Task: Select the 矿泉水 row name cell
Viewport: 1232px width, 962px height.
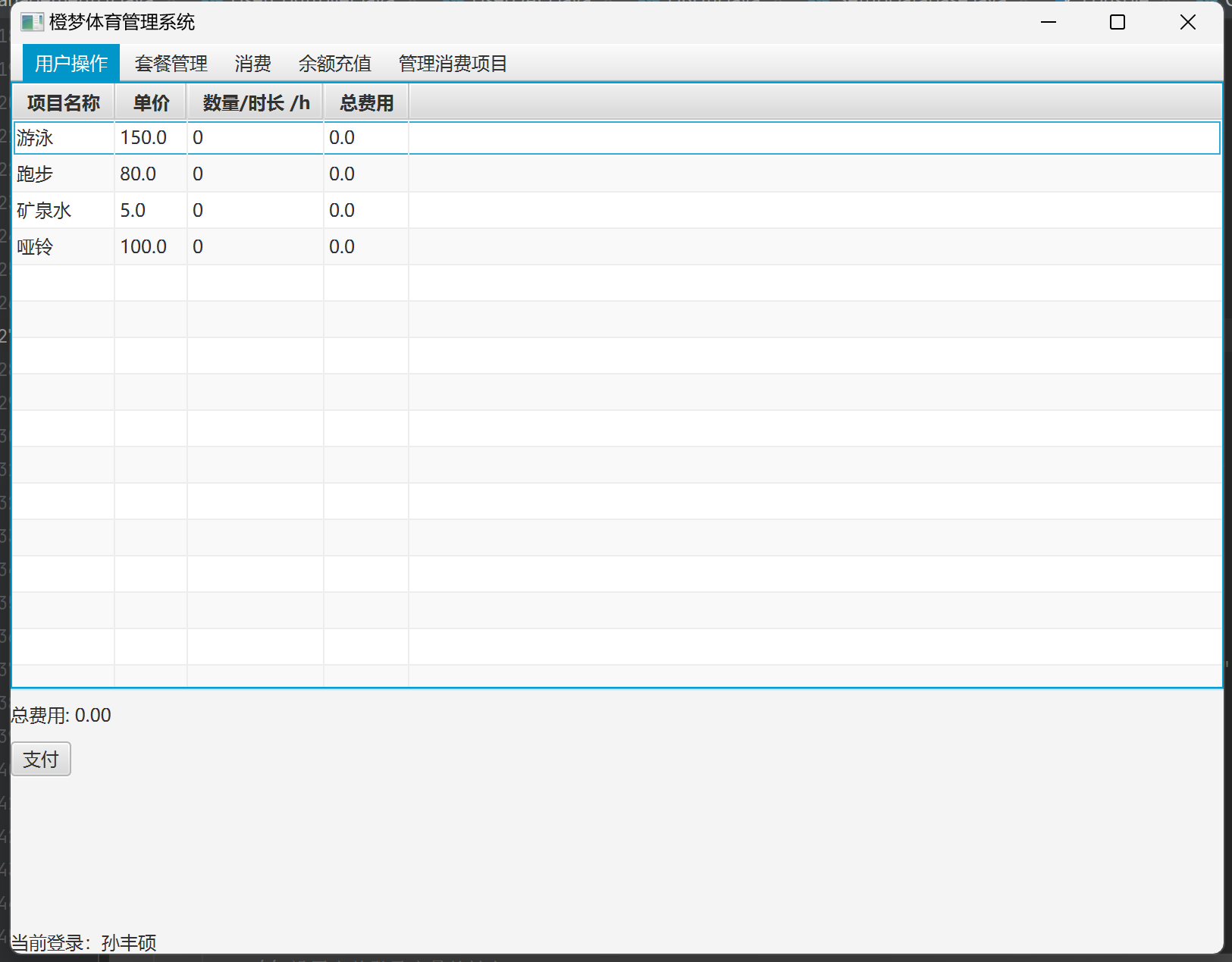Action: [x=64, y=211]
